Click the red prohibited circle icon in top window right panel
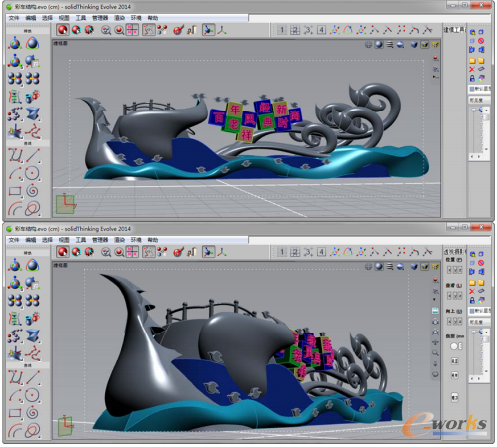Viewport: 497px width, 447px height. (x=481, y=41)
